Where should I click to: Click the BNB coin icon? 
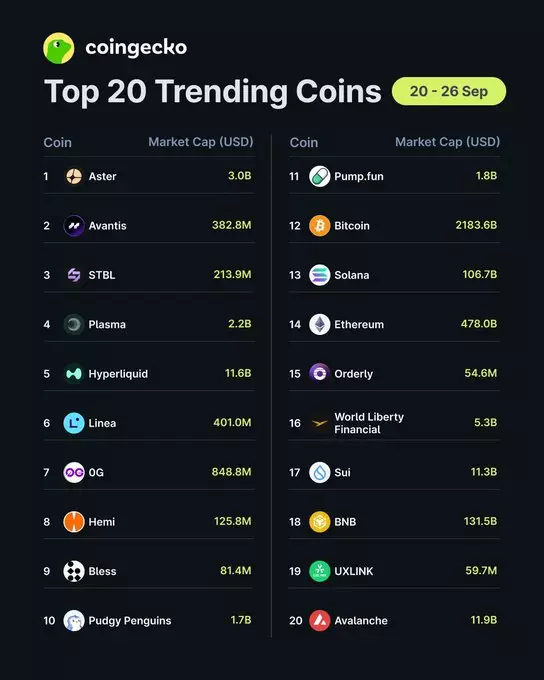tap(320, 522)
